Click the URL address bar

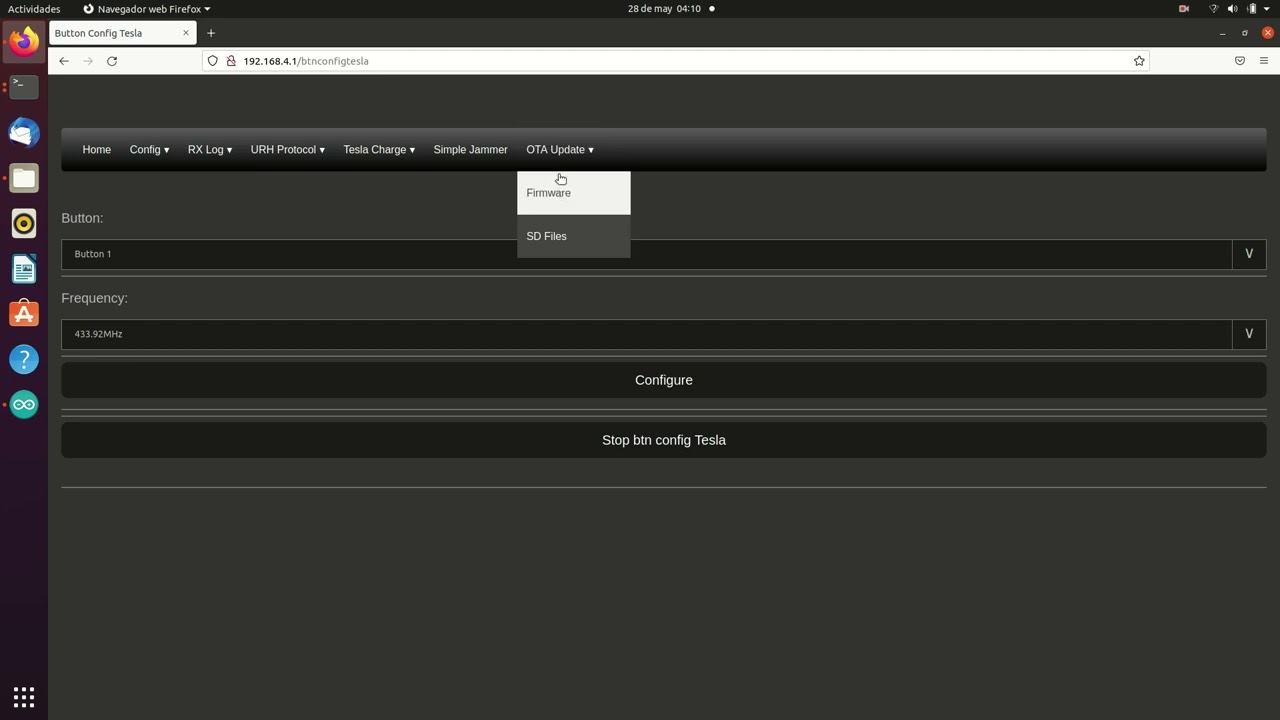(675, 61)
